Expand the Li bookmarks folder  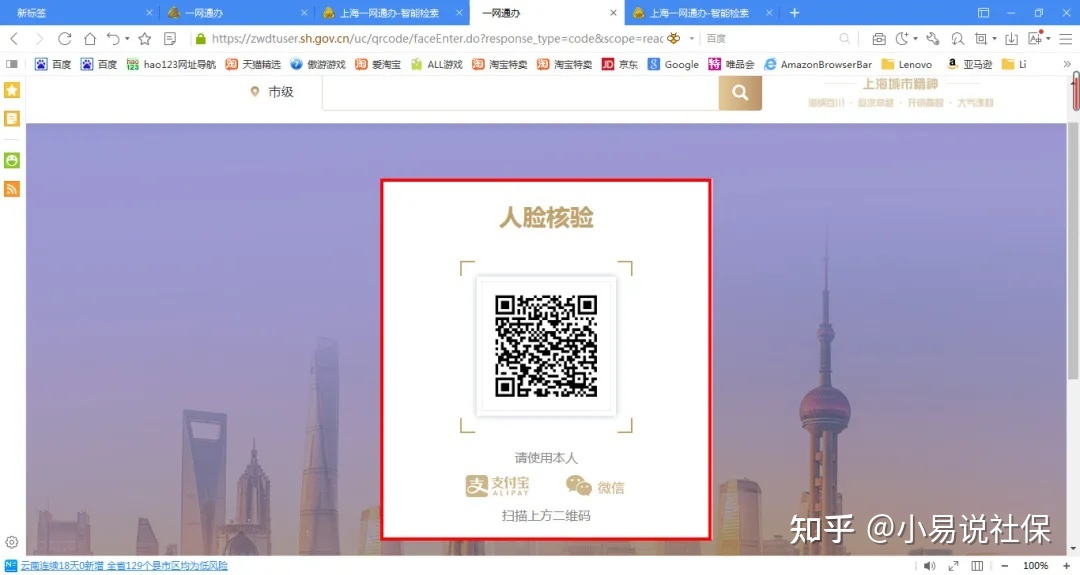[1015, 64]
